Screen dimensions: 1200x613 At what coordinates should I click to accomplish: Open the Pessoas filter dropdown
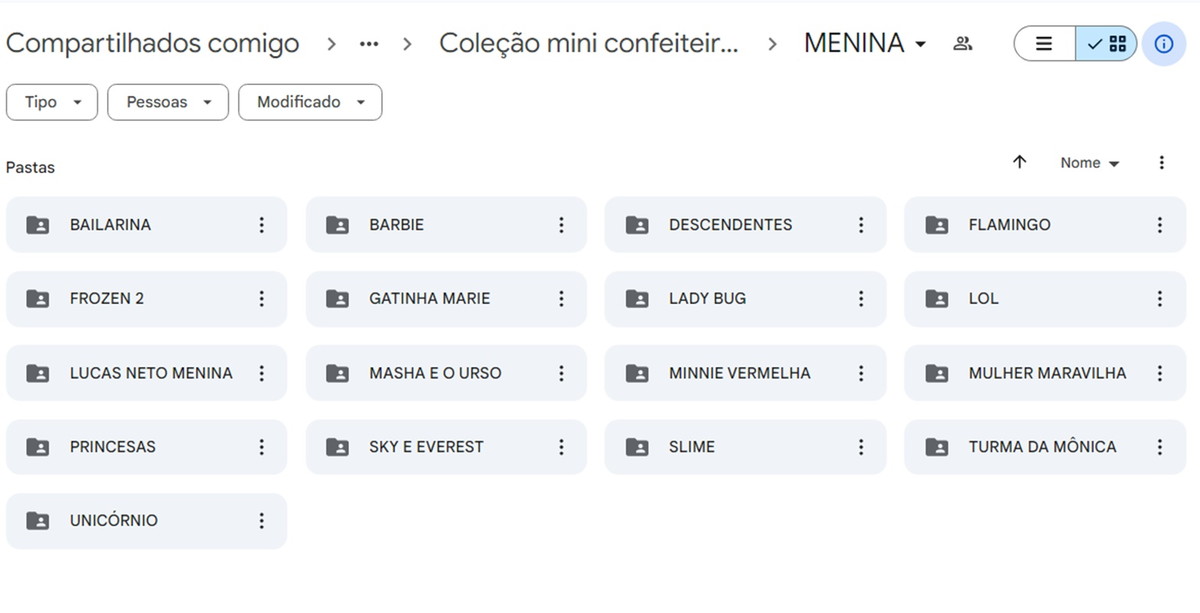pyautogui.click(x=168, y=102)
